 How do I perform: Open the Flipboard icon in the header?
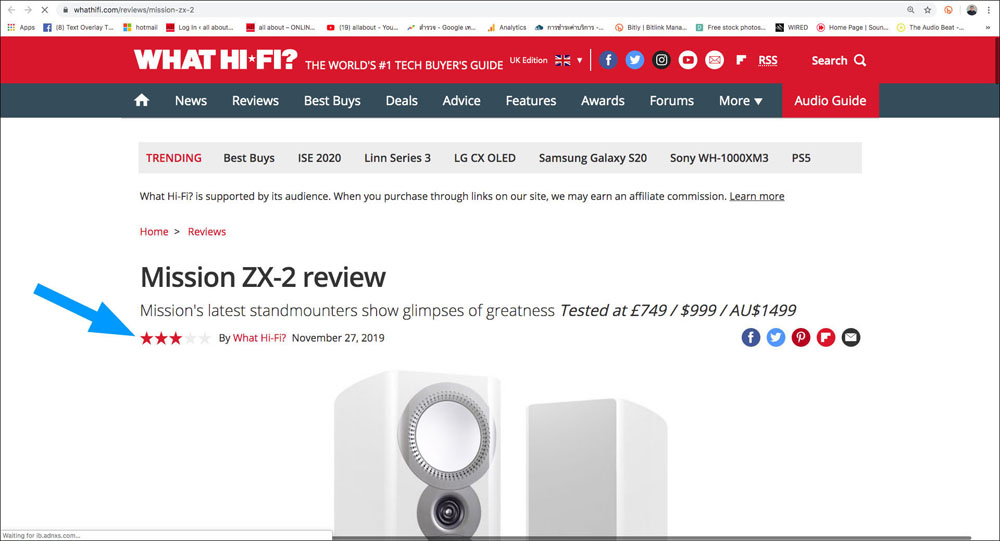(x=740, y=60)
